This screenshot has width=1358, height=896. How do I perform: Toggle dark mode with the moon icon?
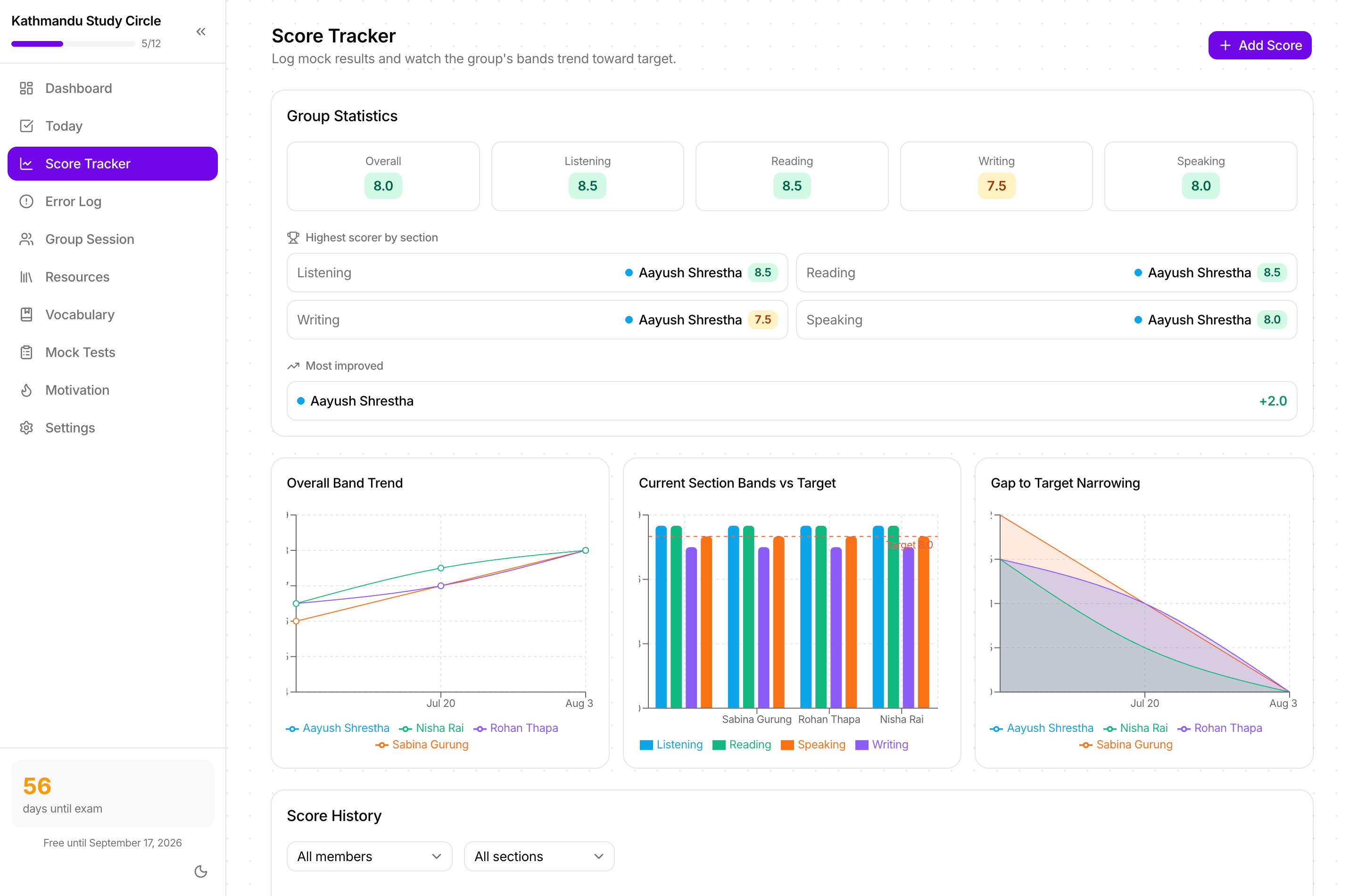[200, 871]
